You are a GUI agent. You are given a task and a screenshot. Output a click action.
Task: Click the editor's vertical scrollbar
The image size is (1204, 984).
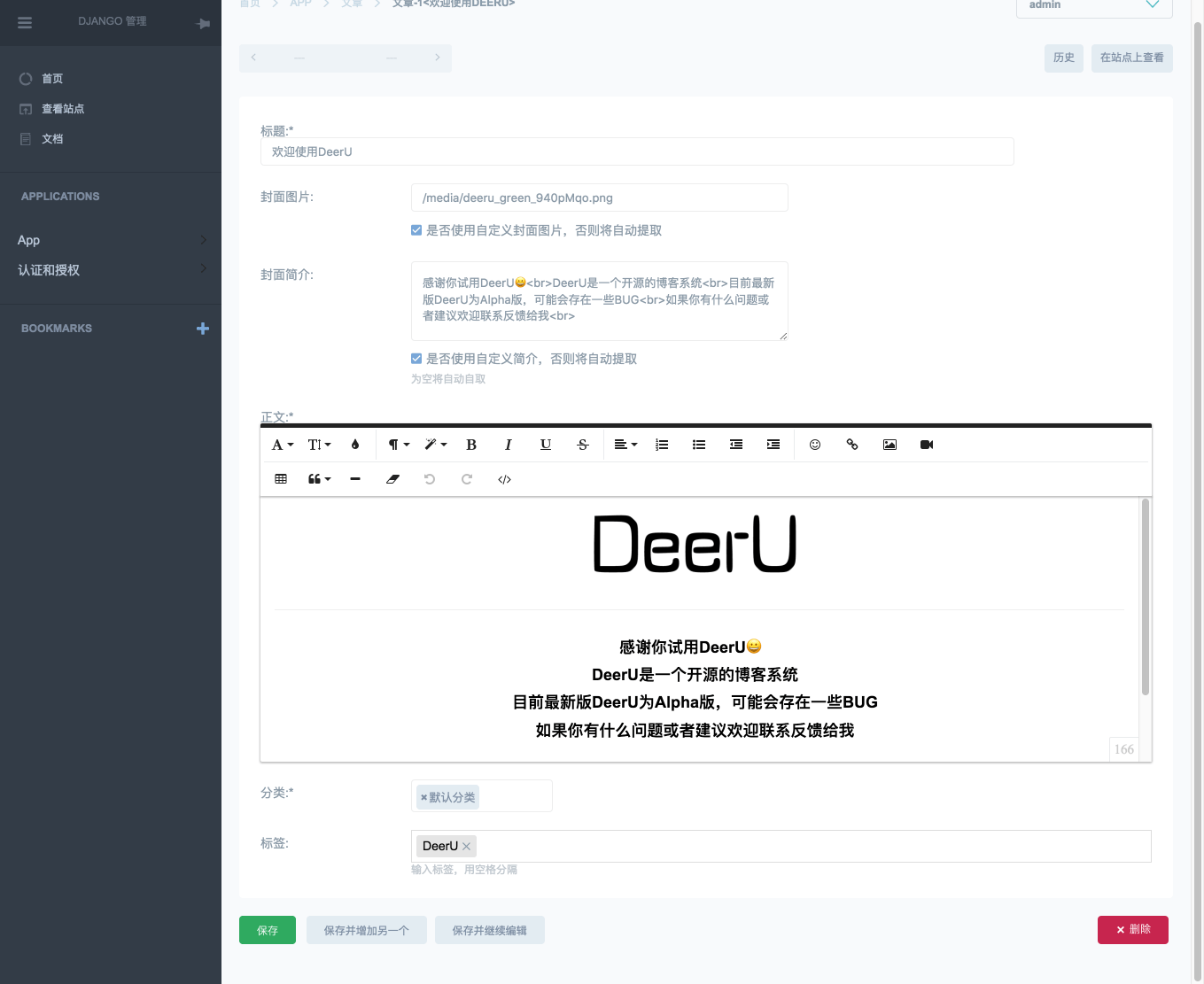point(1145,598)
